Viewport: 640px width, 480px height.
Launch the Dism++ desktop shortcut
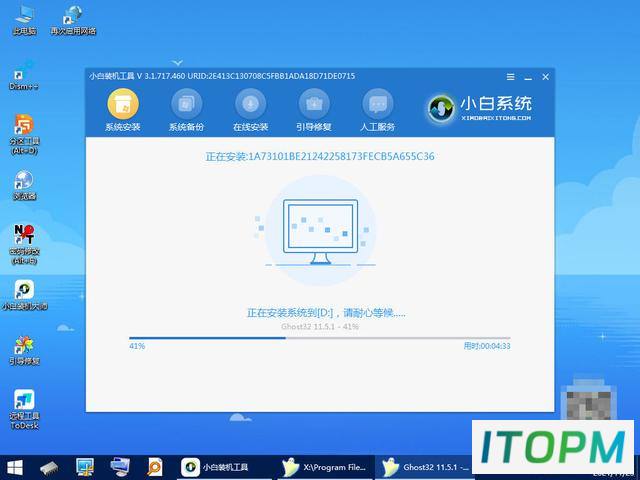tap(23, 77)
